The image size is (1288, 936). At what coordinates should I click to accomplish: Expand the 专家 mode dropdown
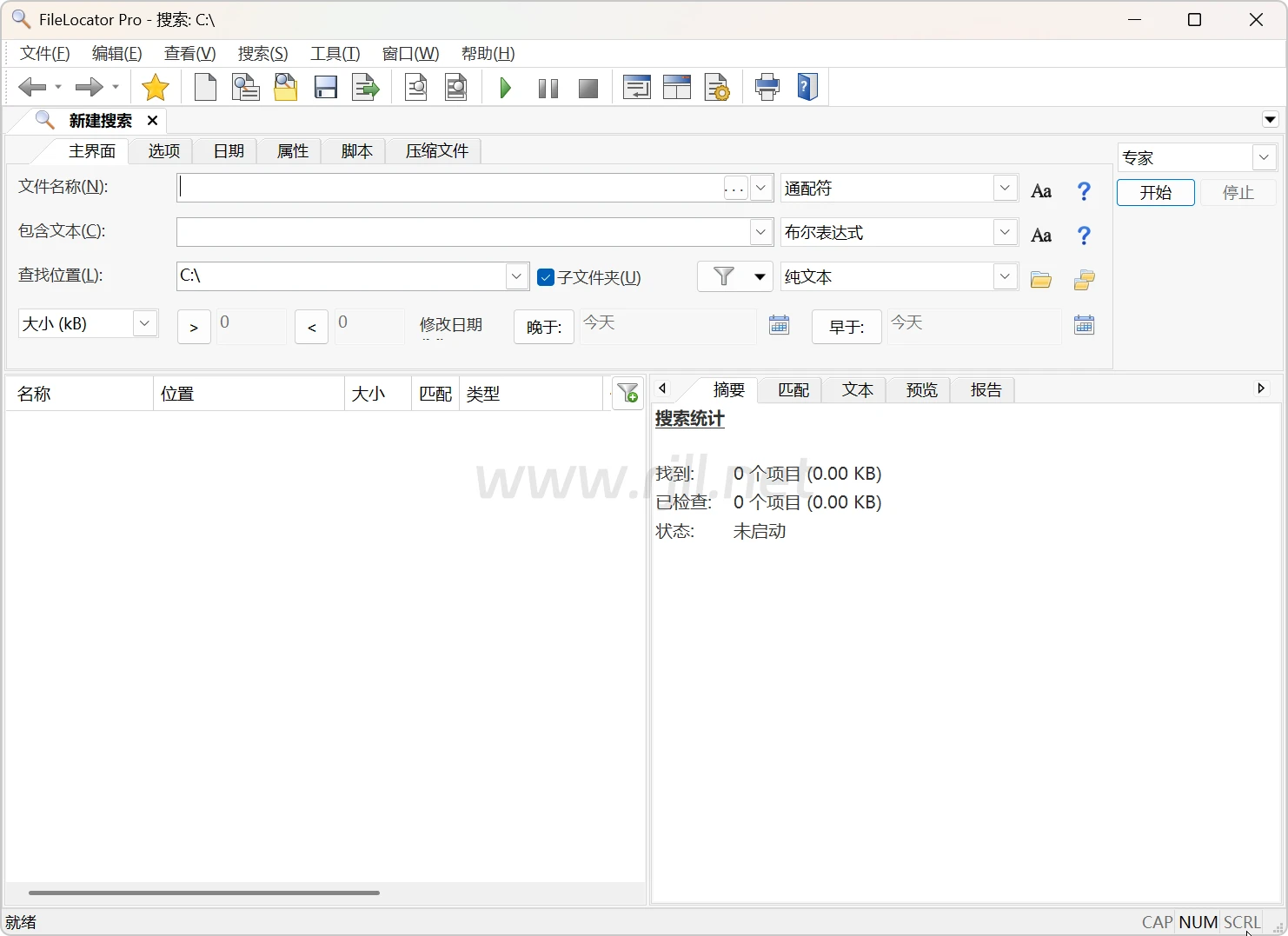coord(1264,157)
